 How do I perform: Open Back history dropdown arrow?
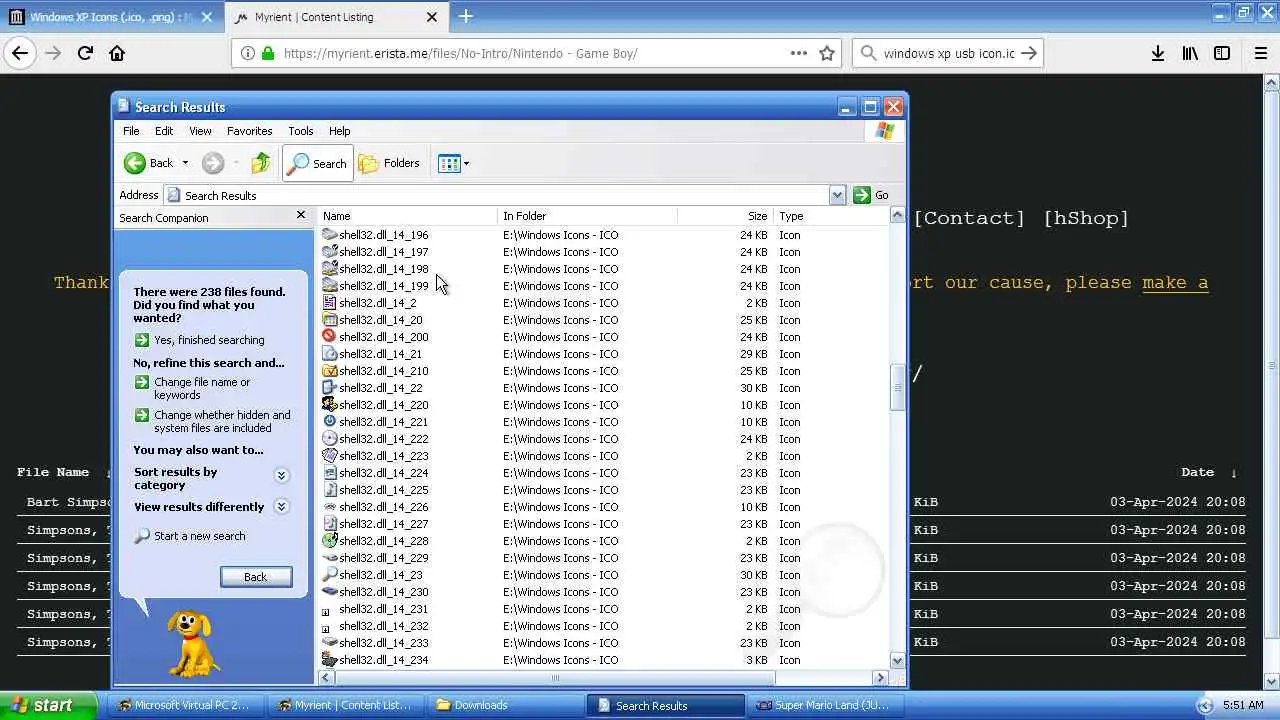[x=185, y=163]
